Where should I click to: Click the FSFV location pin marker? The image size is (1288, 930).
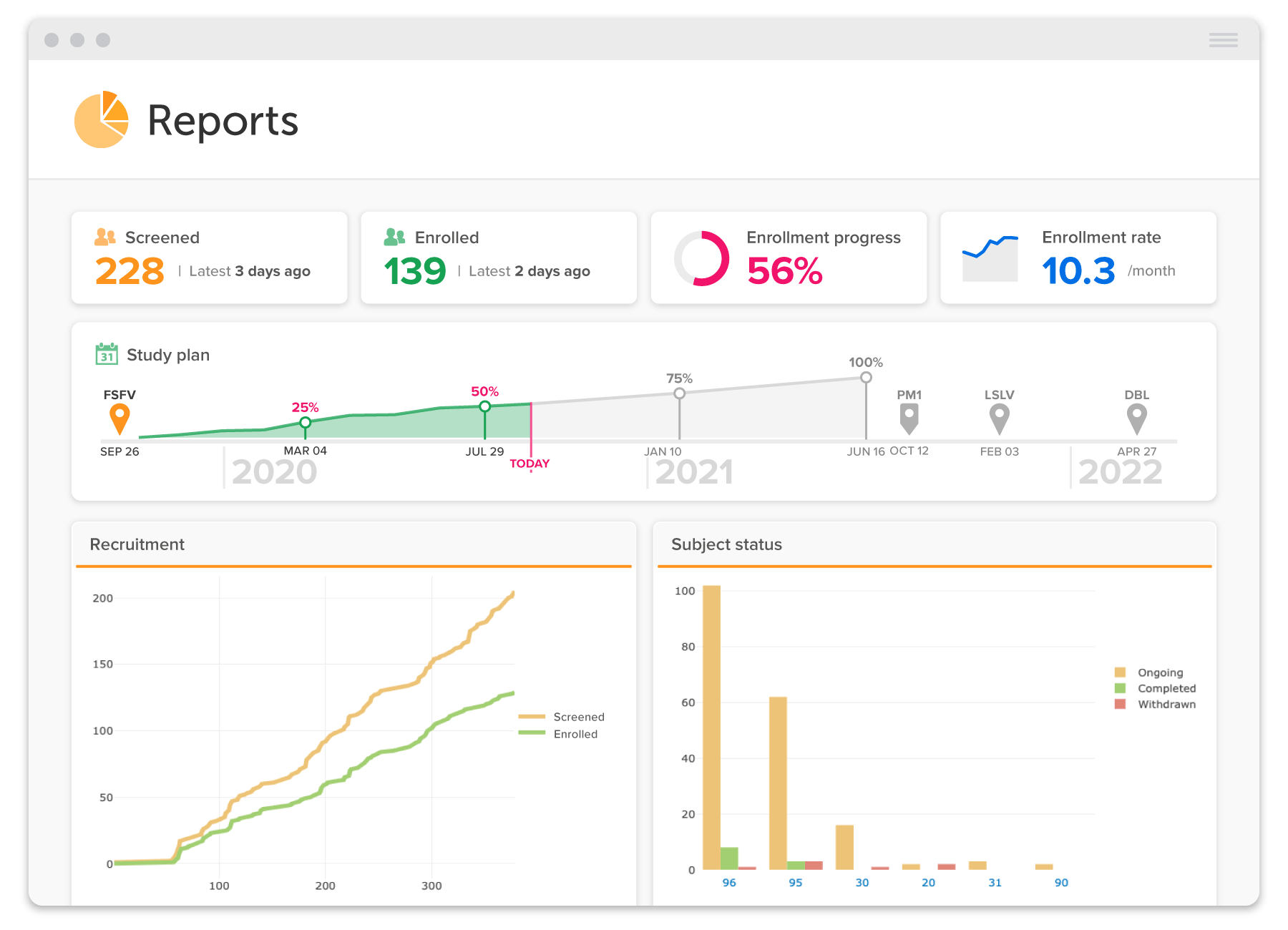pyautogui.click(x=119, y=416)
